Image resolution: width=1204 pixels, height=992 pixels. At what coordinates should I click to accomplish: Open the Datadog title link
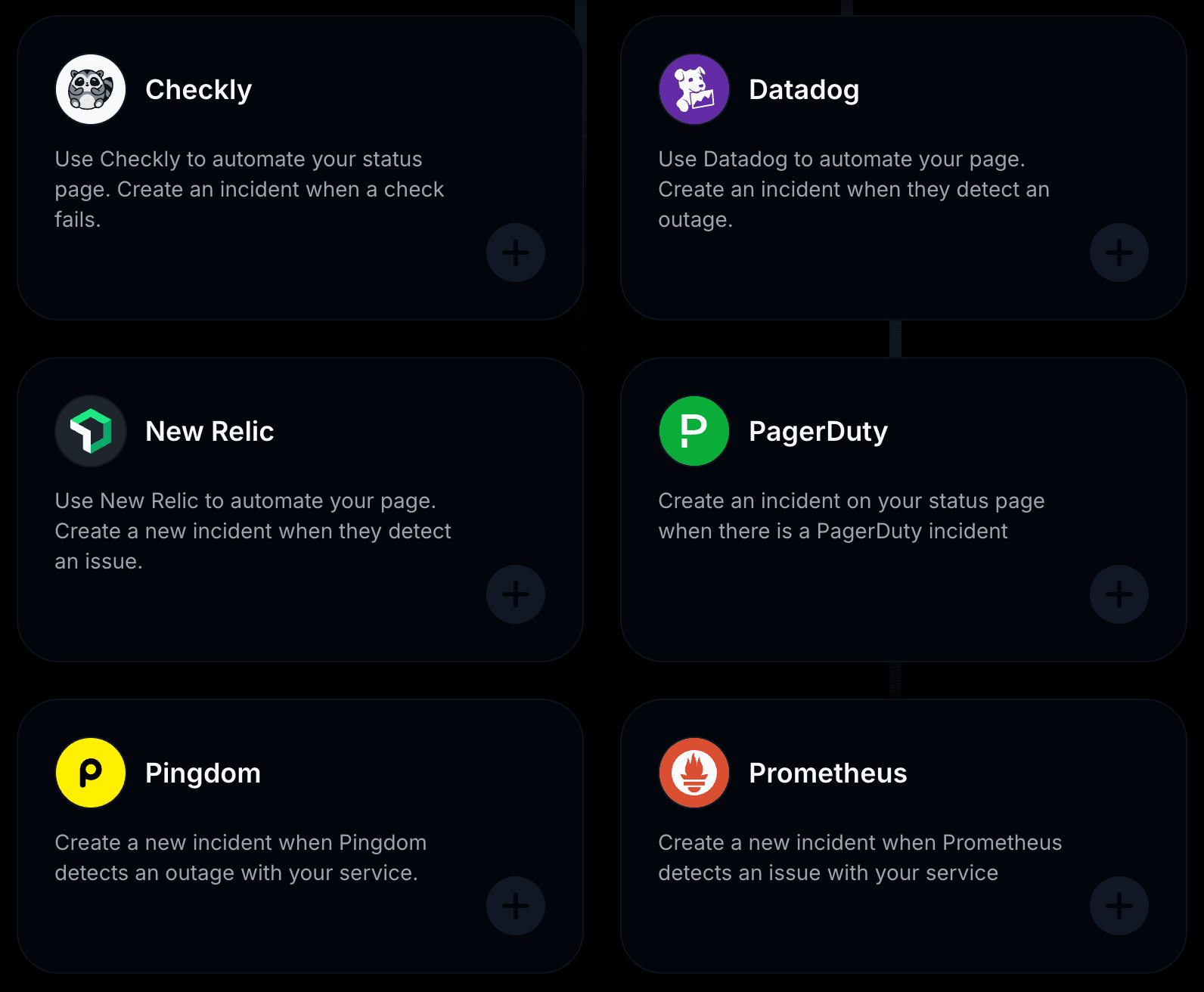click(x=803, y=90)
